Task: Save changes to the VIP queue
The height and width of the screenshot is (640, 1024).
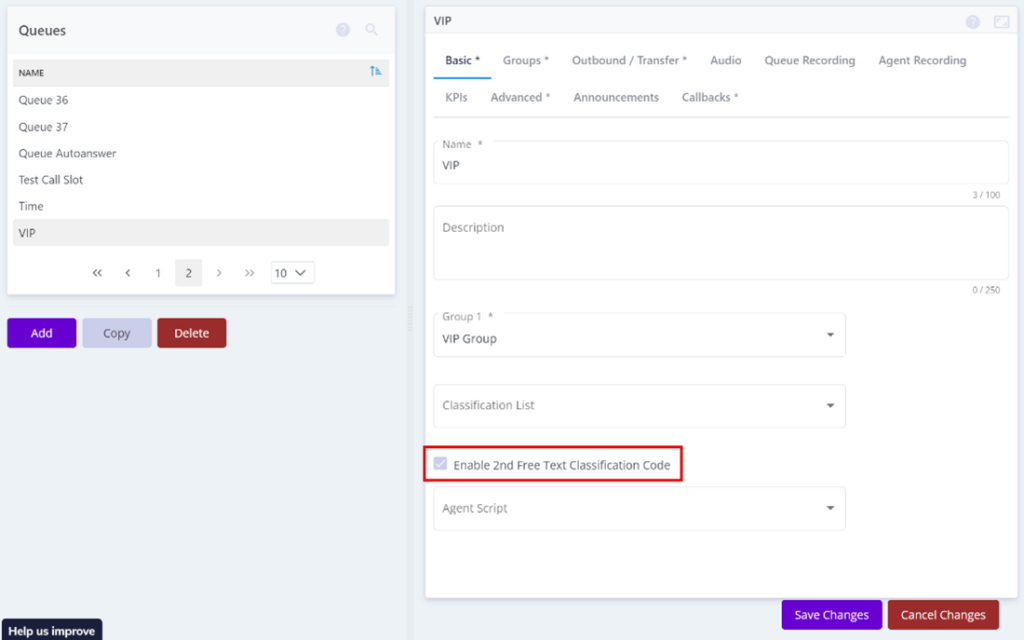Action: coord(831,614)
